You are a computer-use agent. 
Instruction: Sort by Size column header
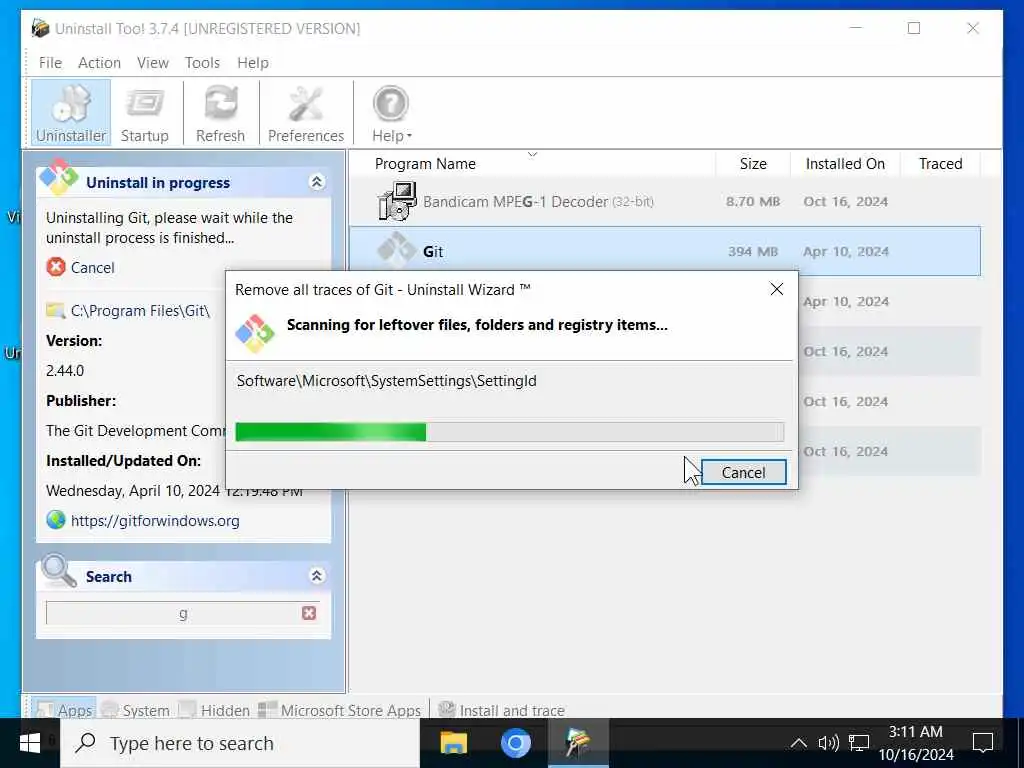point(753,164)
